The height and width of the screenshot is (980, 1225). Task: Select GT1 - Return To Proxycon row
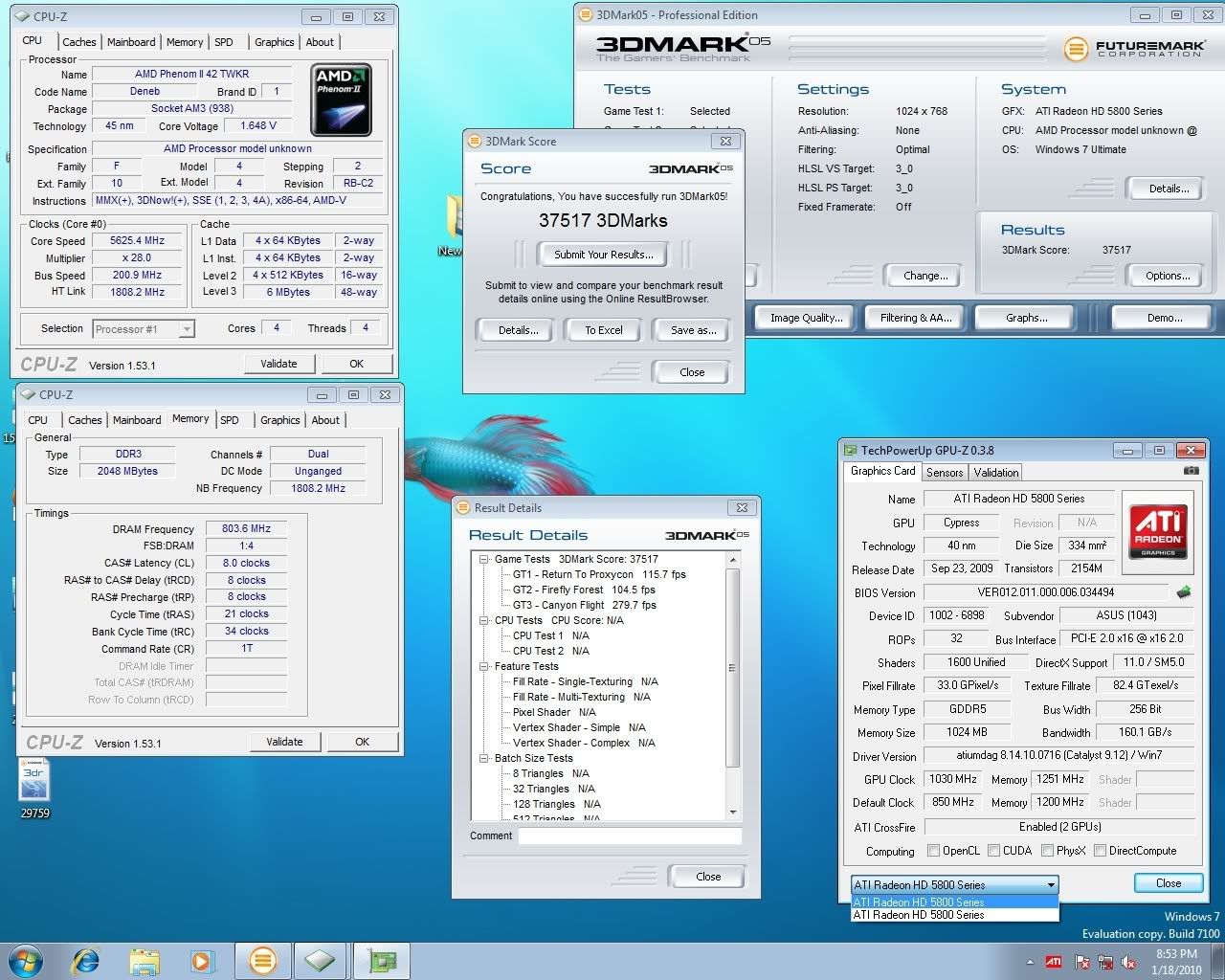point(599,574)
